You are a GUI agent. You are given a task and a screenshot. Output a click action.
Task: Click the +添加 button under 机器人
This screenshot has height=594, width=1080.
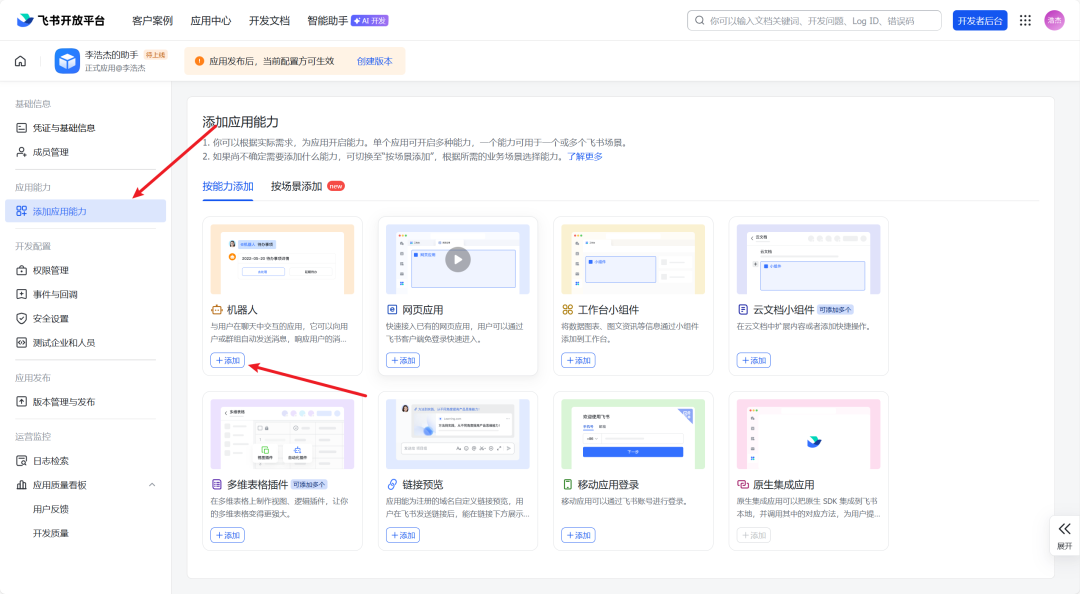point(226,360)
